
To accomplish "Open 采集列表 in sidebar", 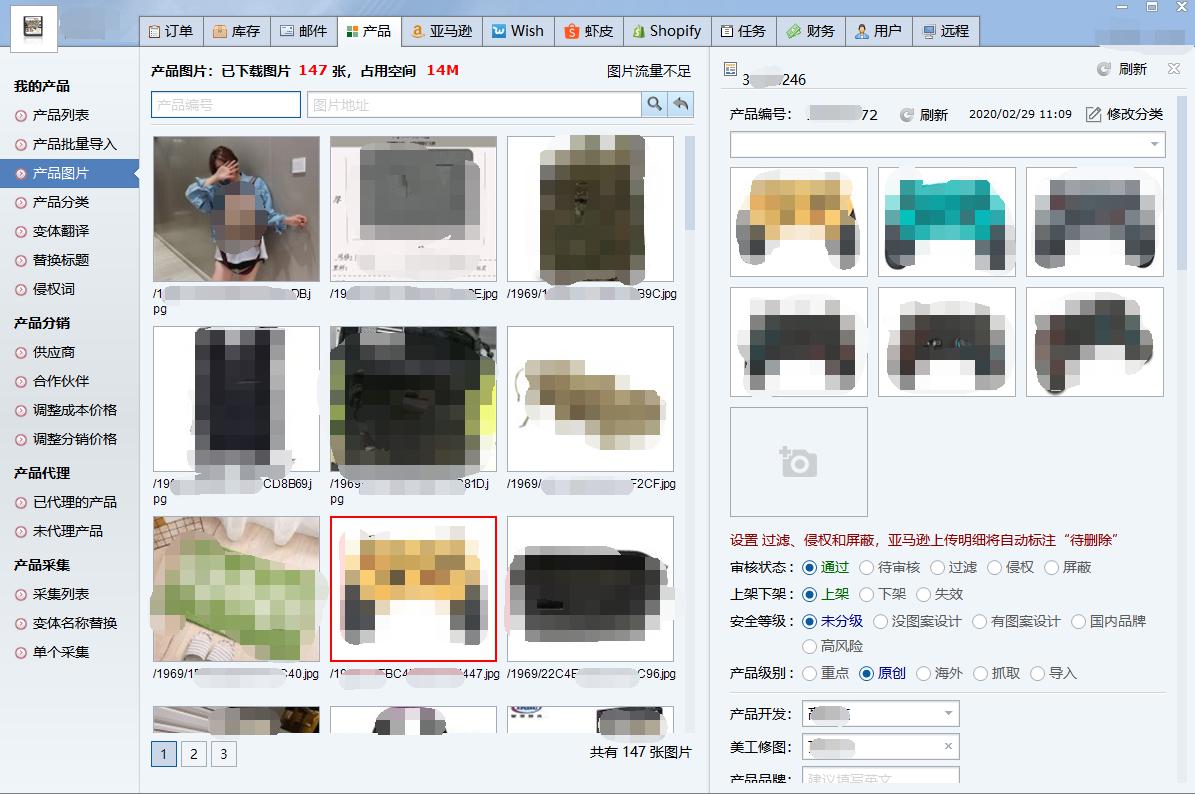I will pyautogui.click(x=61, y=594).
